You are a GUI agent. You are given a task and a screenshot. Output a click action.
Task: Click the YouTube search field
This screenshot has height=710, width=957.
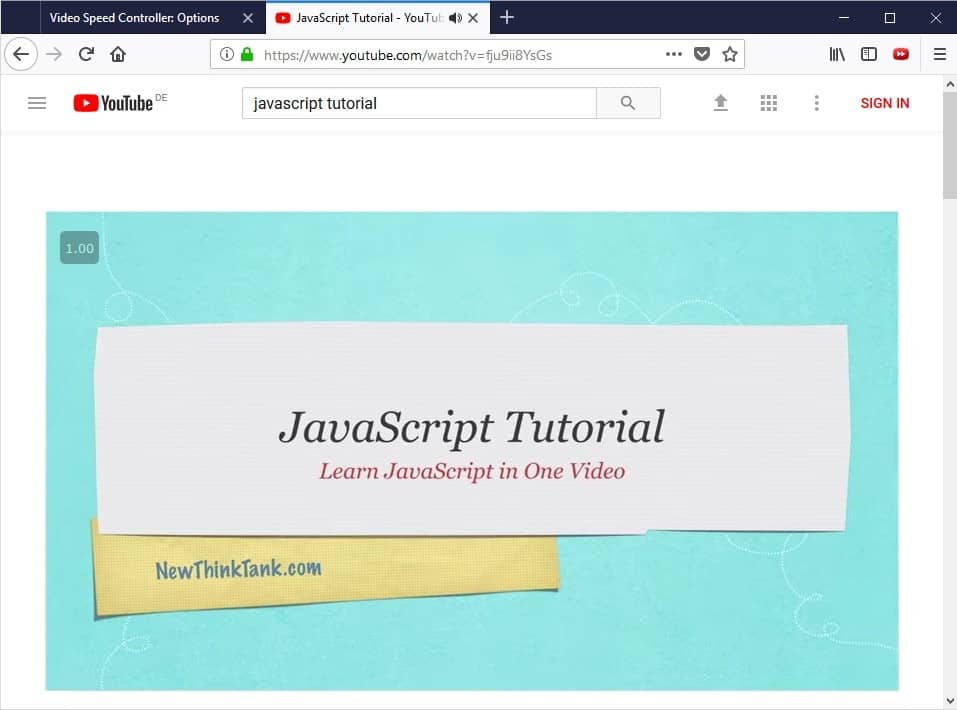point(419,103)
